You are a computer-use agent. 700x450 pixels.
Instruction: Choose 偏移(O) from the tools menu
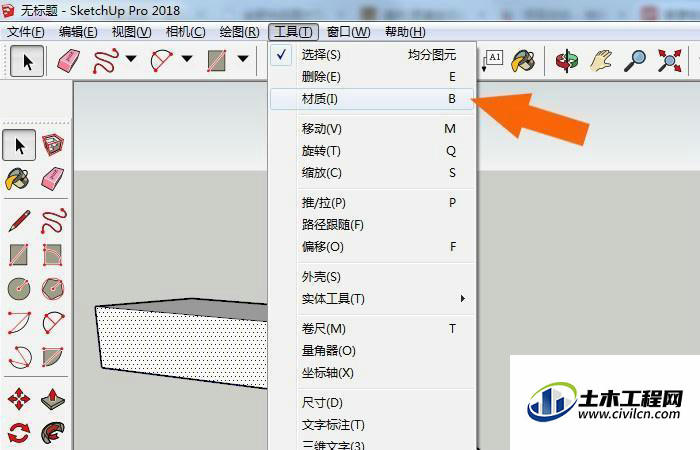[x=371, y=246]
